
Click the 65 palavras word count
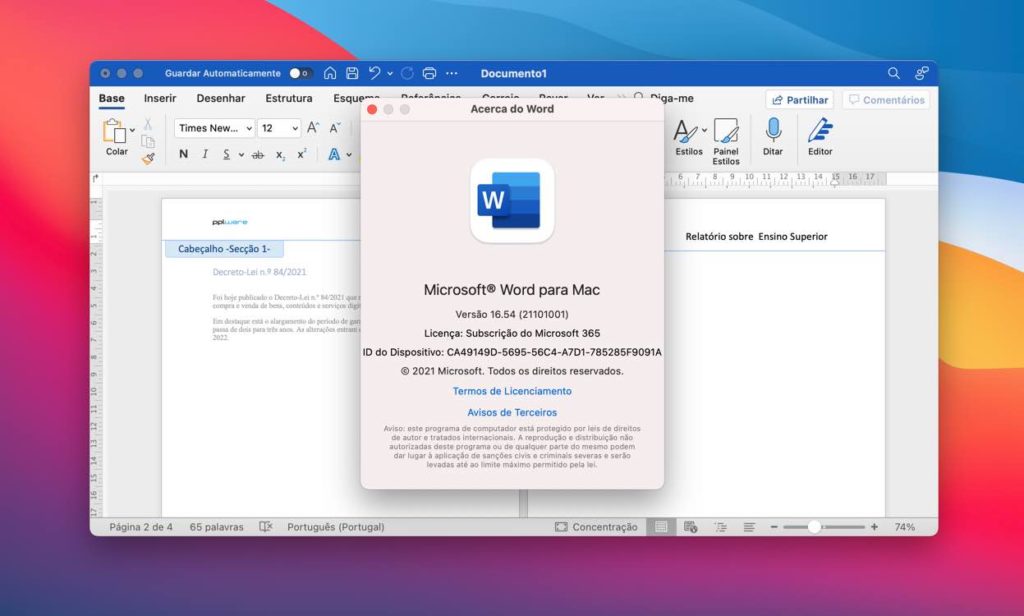pyautogui.click(x=216, y=527)
